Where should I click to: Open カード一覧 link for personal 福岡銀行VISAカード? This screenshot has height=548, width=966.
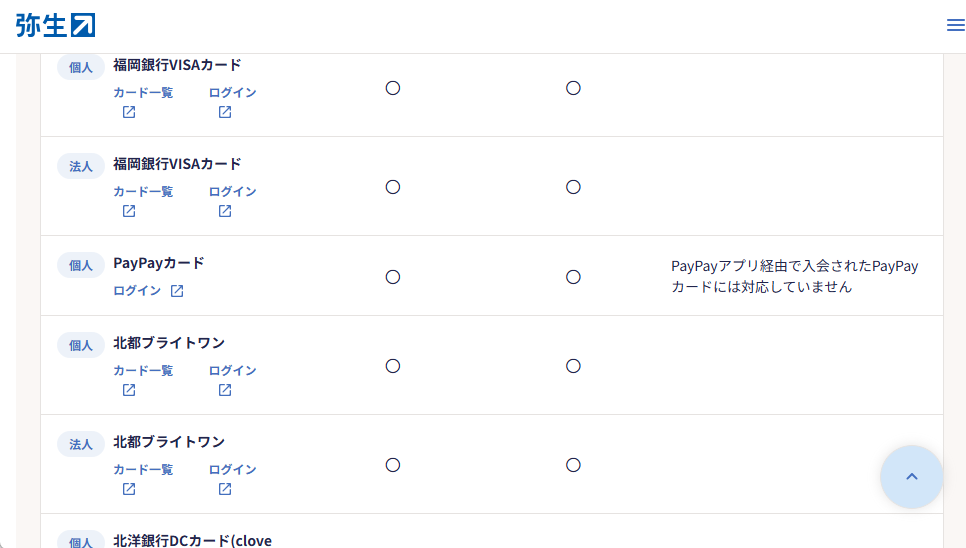point(143,92)
